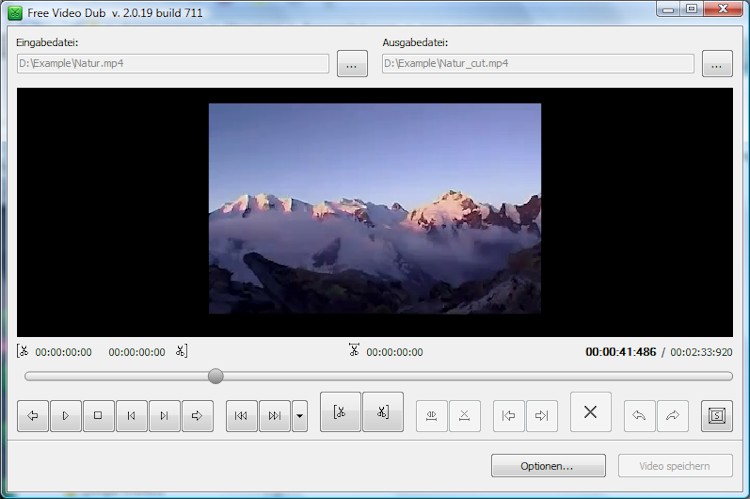
Task: Start playback with the Play button
Action: (66, 416)
